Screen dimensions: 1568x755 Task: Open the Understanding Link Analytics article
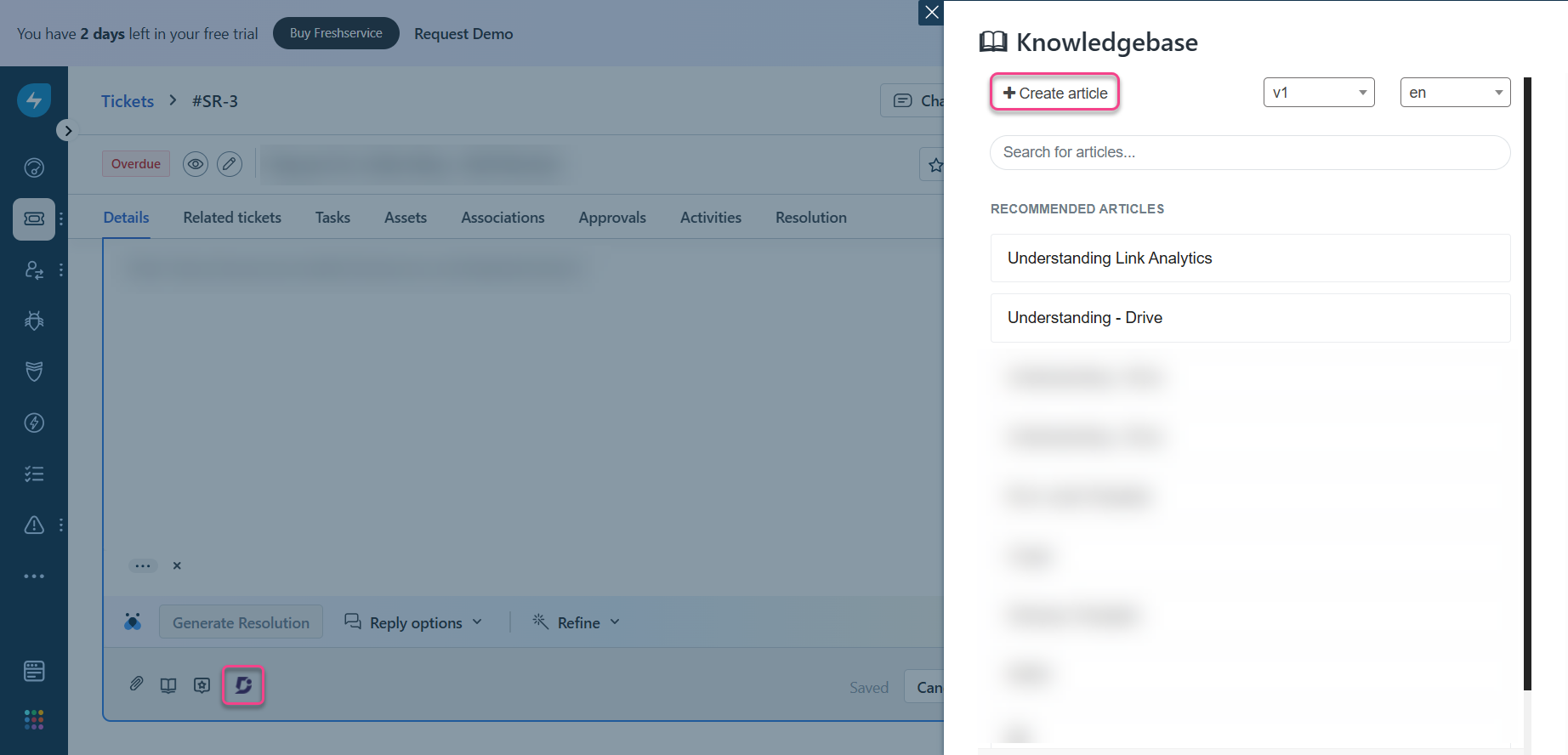(1250, 258)
